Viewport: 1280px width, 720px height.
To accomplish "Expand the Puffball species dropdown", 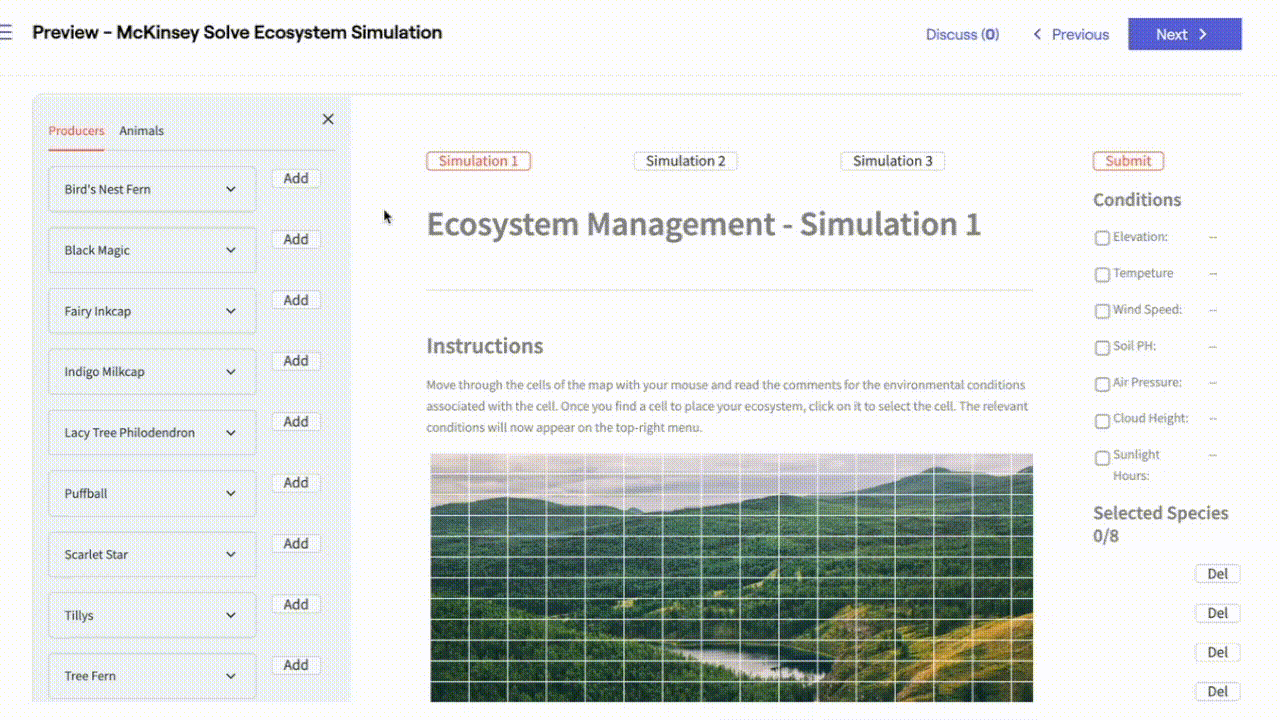I will click(152, 493).
